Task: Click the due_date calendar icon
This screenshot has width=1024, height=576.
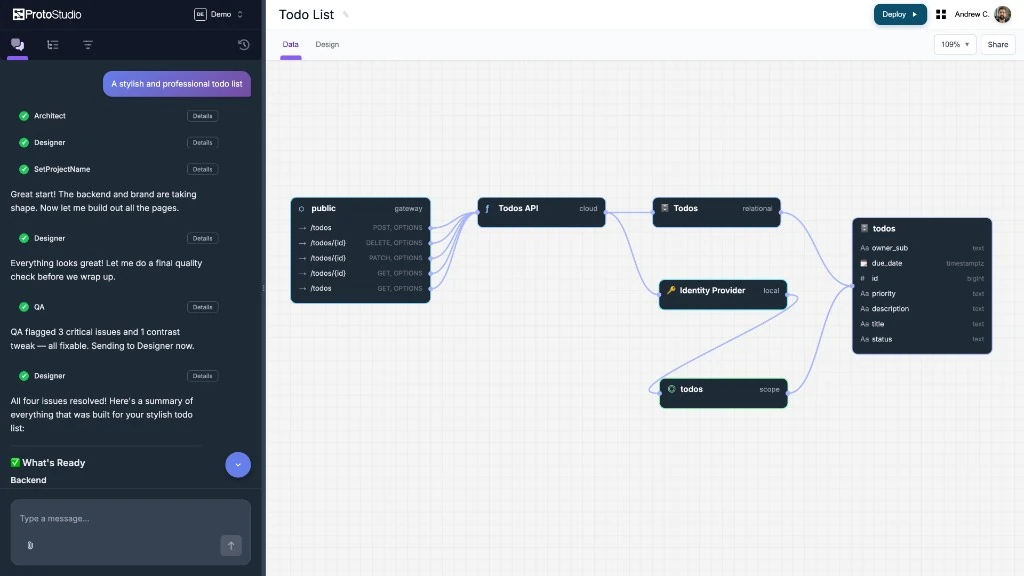Action: [864, 263]
